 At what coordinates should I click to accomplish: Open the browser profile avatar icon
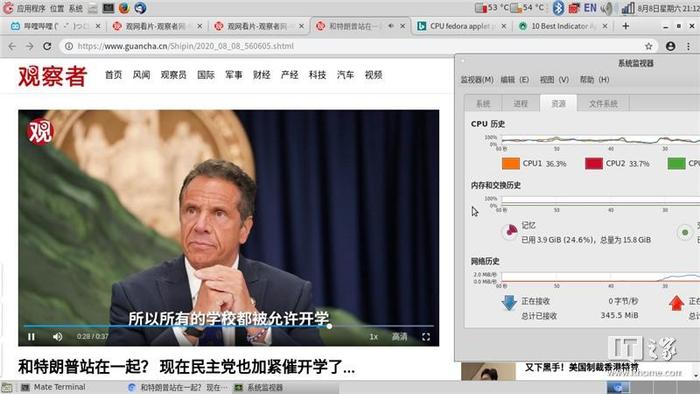[670, 46]
